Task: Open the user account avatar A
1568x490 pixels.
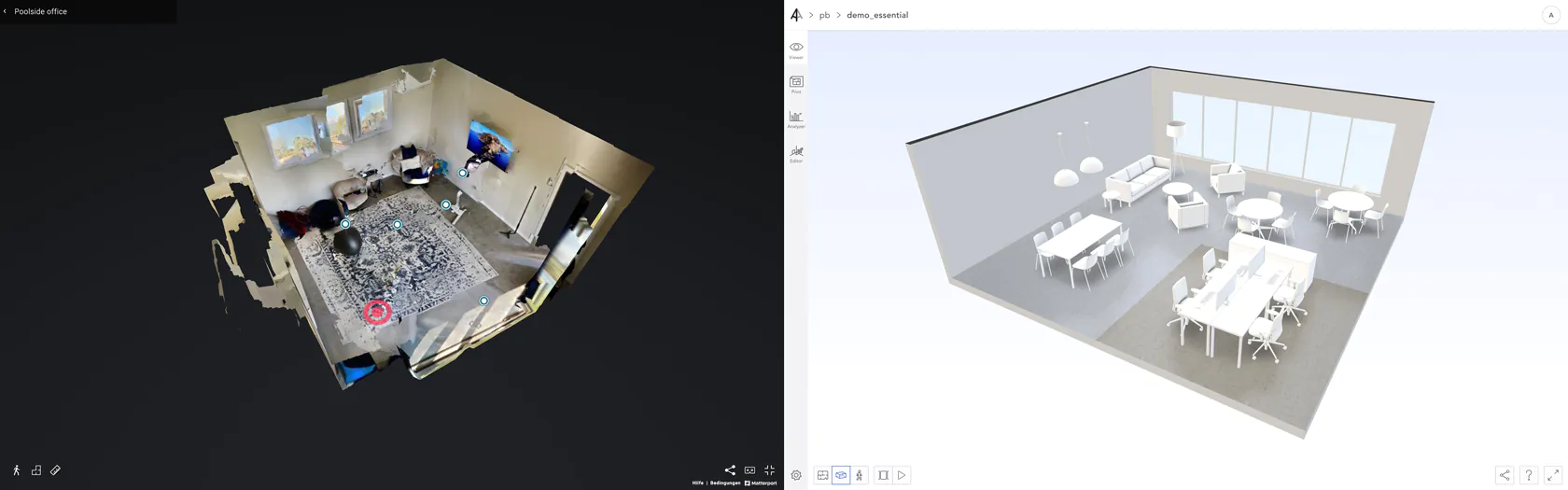Action: coord(1551,15)
